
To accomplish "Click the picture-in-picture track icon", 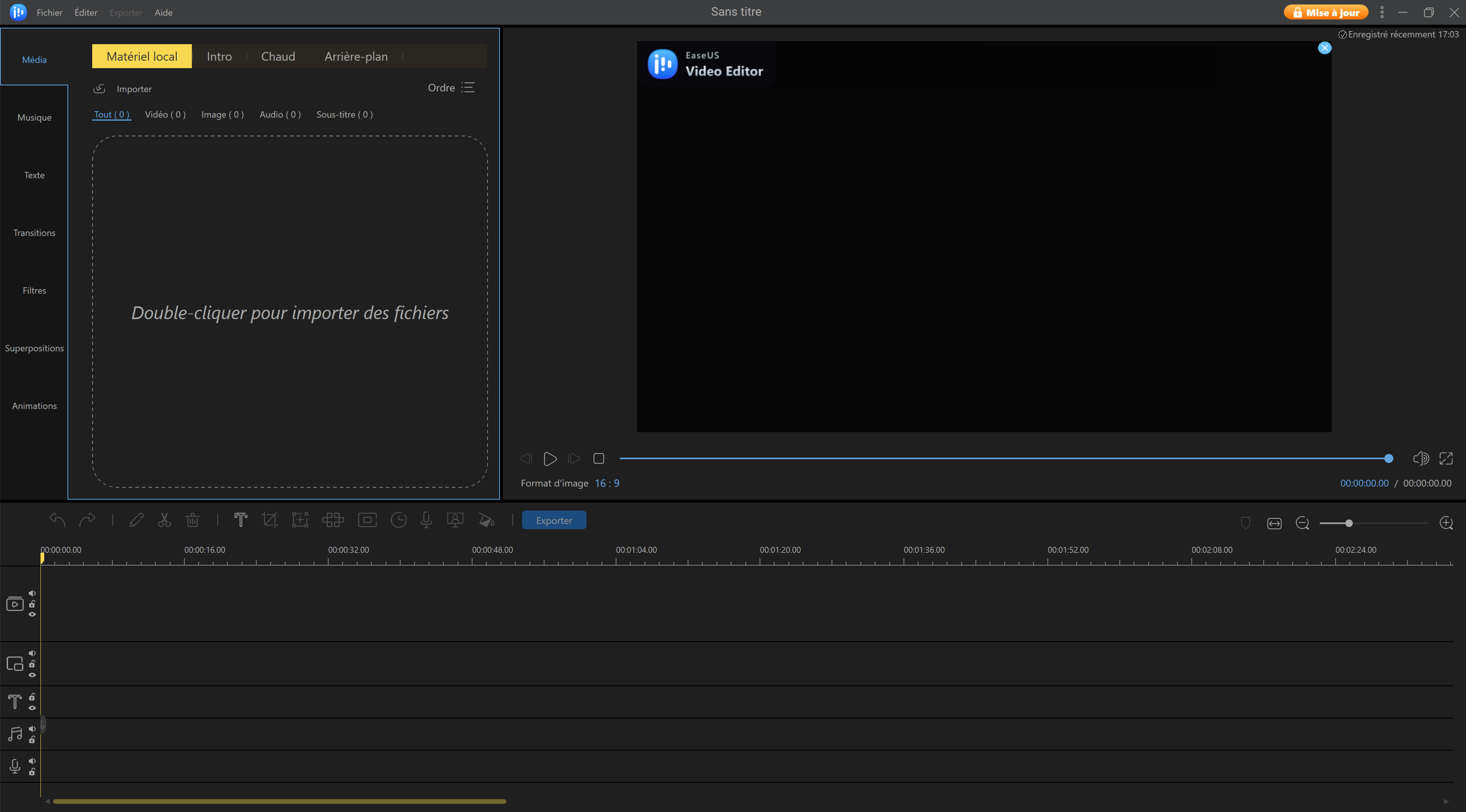I will (15, 664).
